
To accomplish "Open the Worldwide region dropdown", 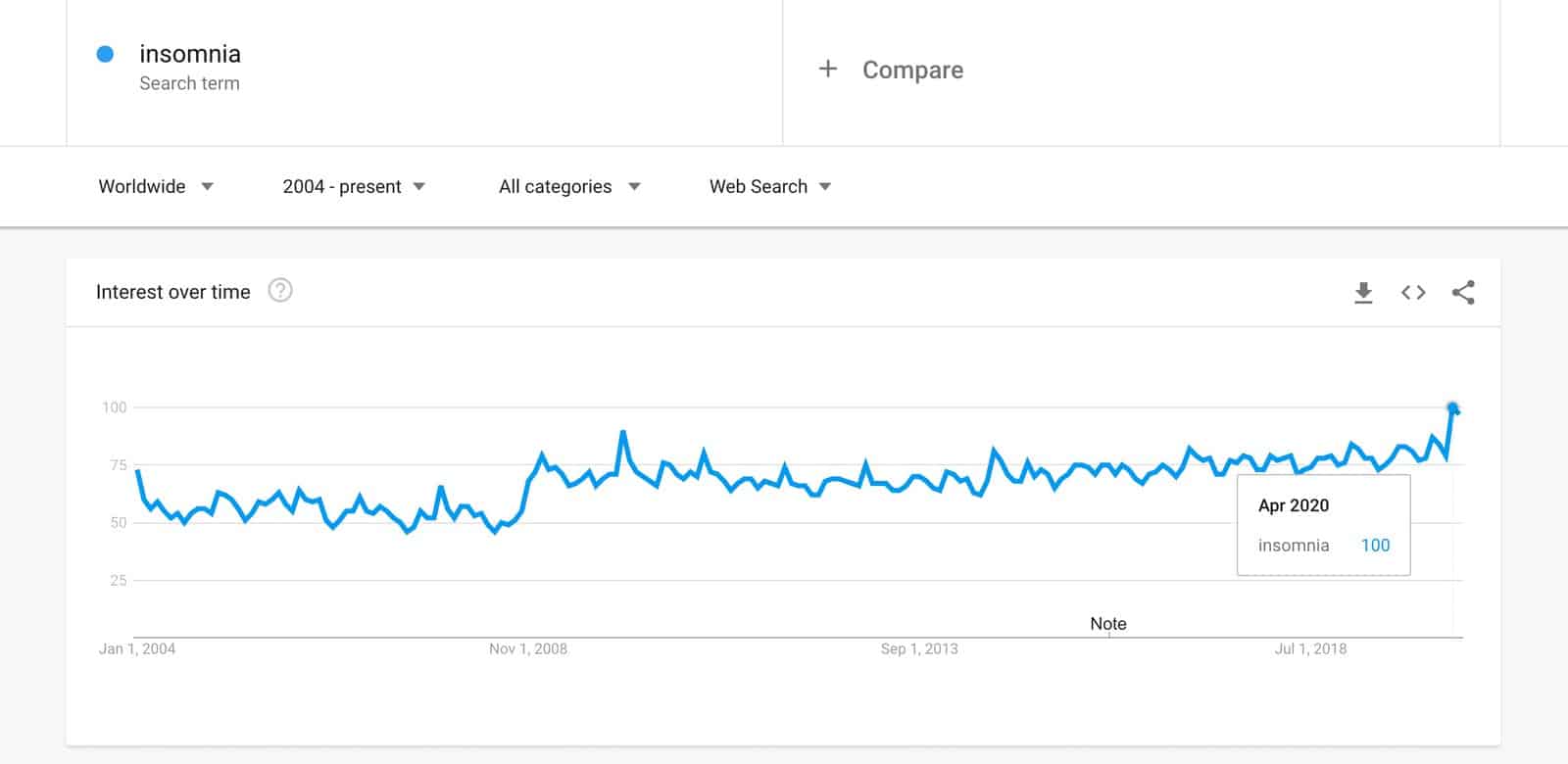I will (156, 186).
